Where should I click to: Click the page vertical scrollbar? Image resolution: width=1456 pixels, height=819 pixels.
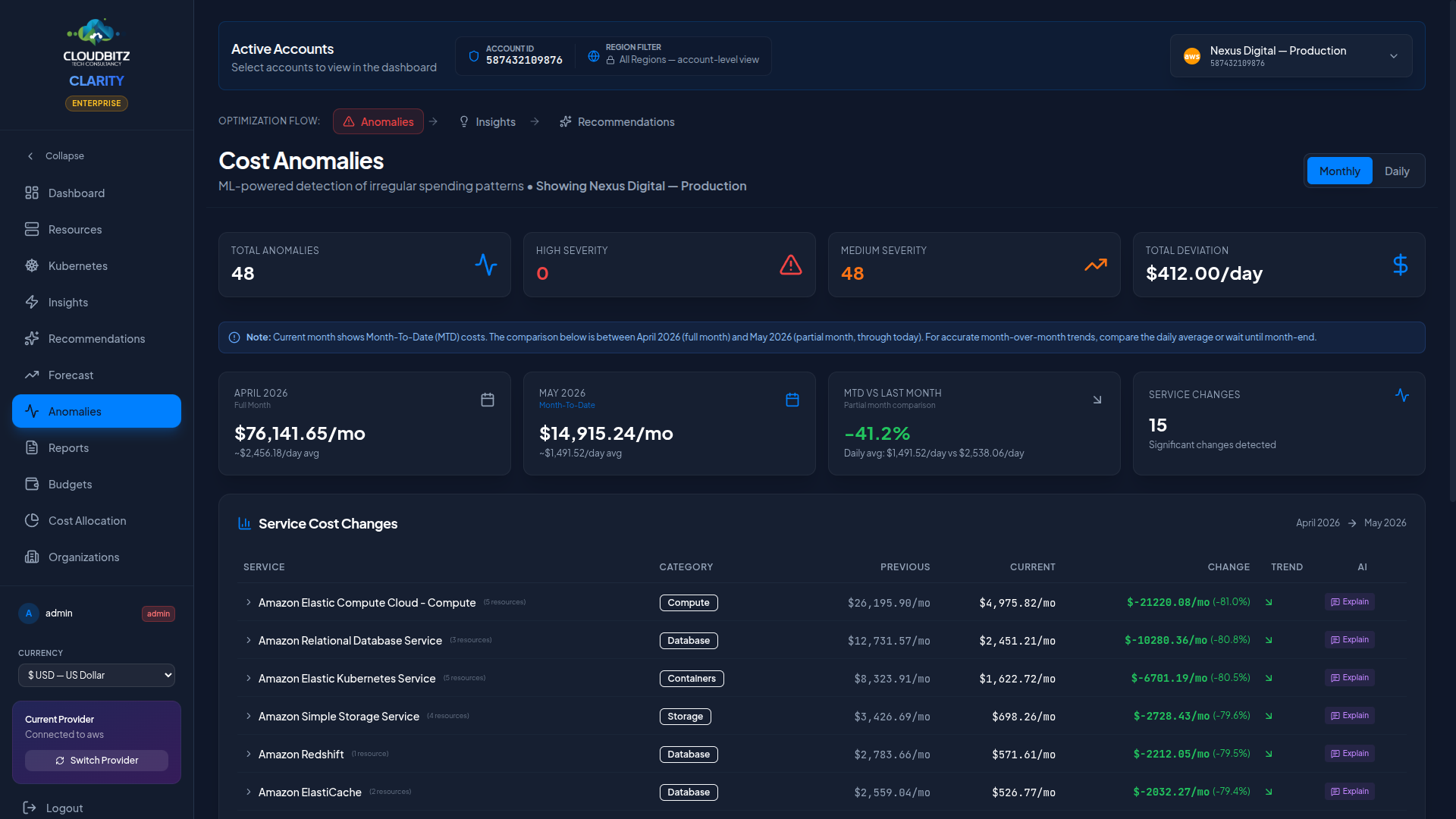click(x=1451, y=250)
